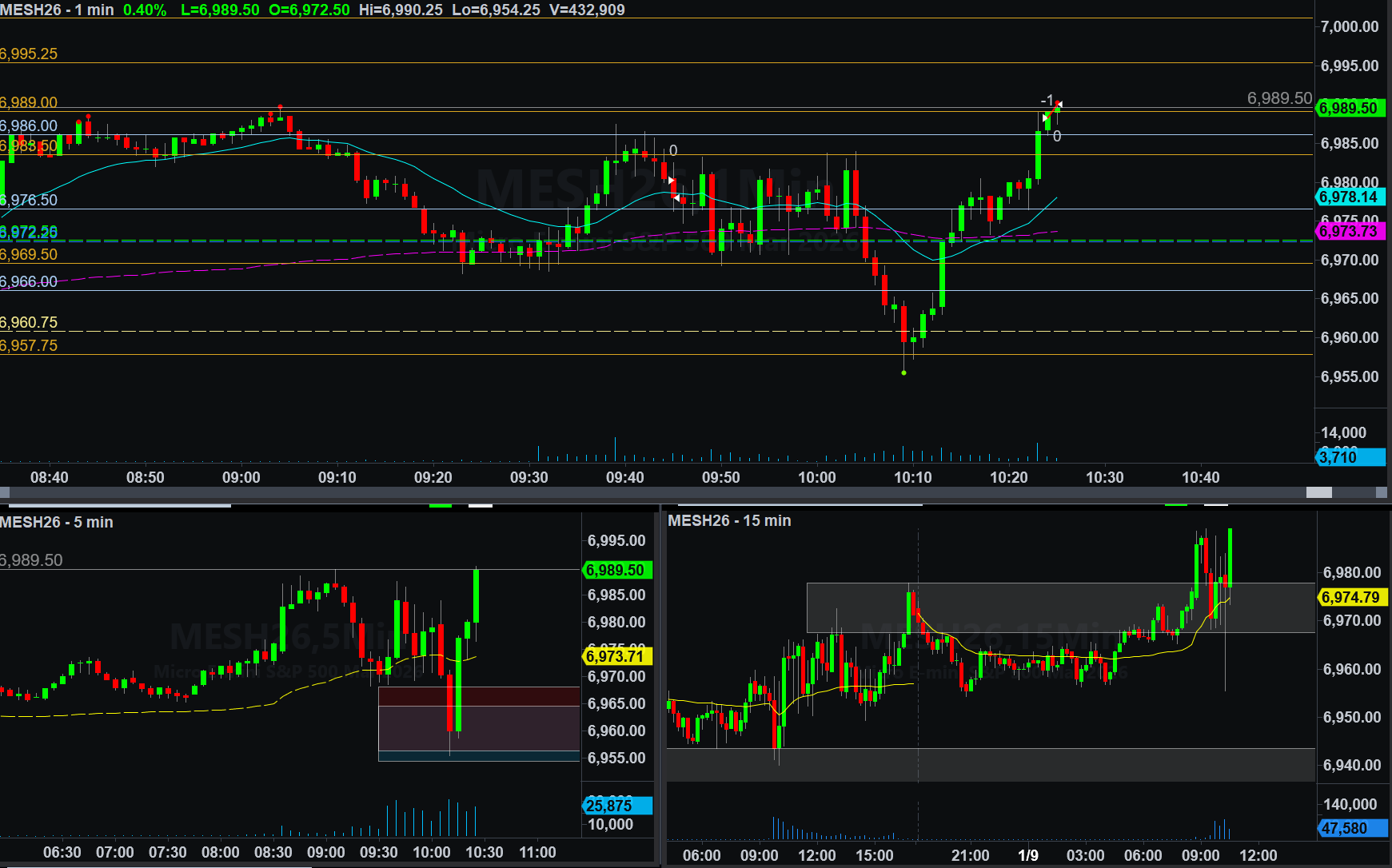Click the 1/9 date label on the 15 min time axis
Screen dimensions: 1392x868
point(1027,855)
